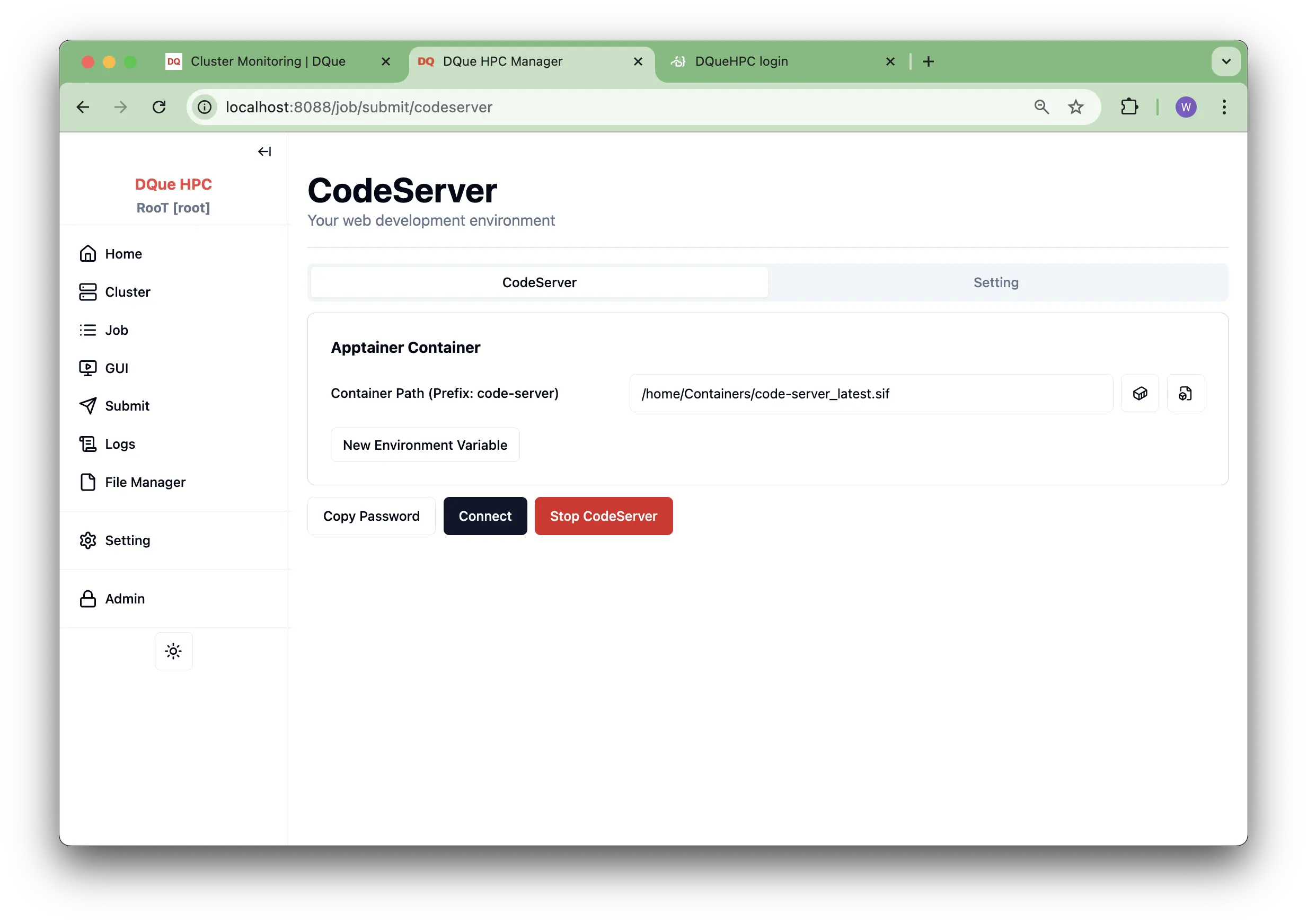Click the Connect button

coord(484,516)
